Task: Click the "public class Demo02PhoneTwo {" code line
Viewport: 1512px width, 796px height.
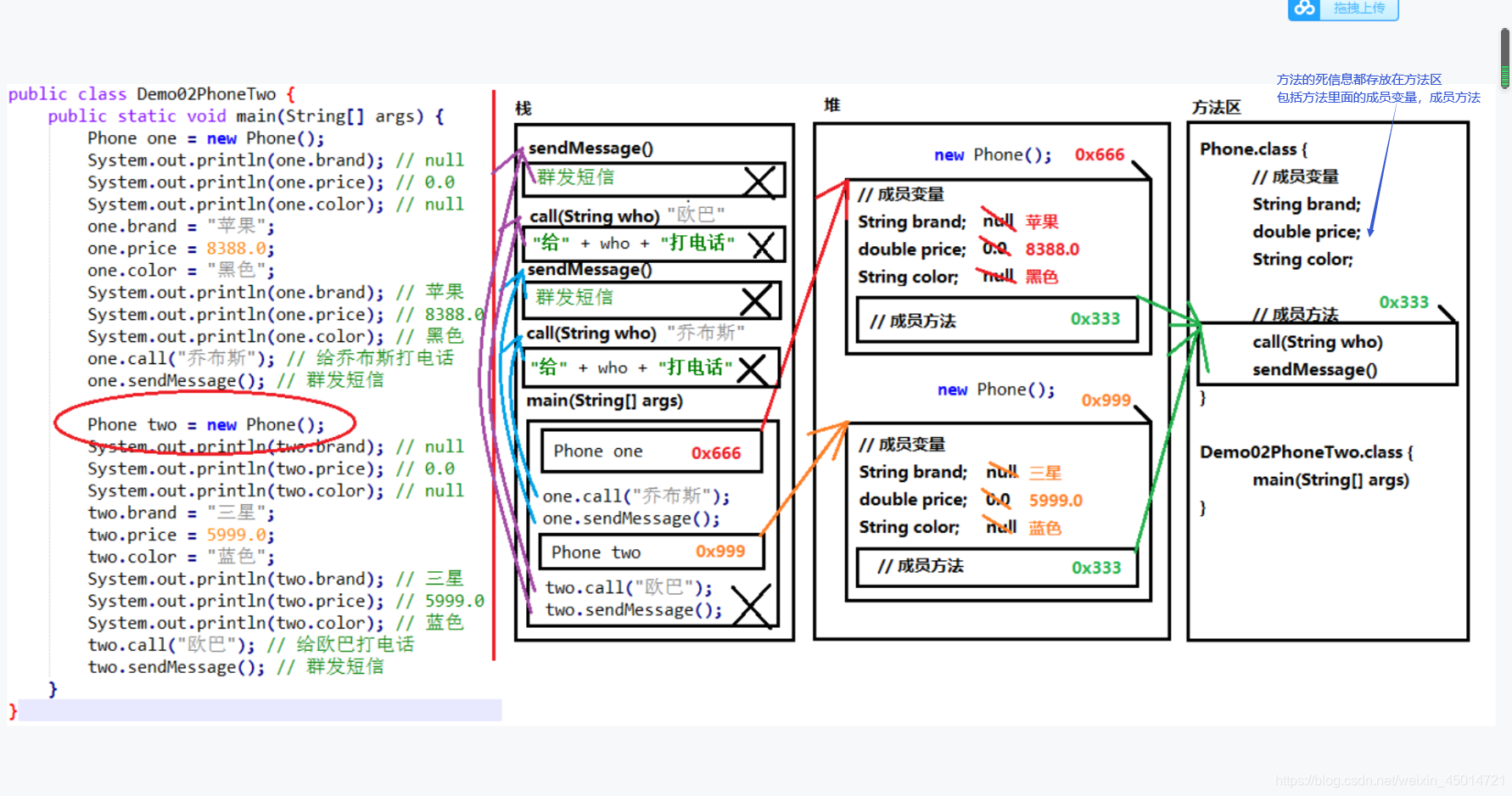Action: pyautogui.click(x=152, y=93)
